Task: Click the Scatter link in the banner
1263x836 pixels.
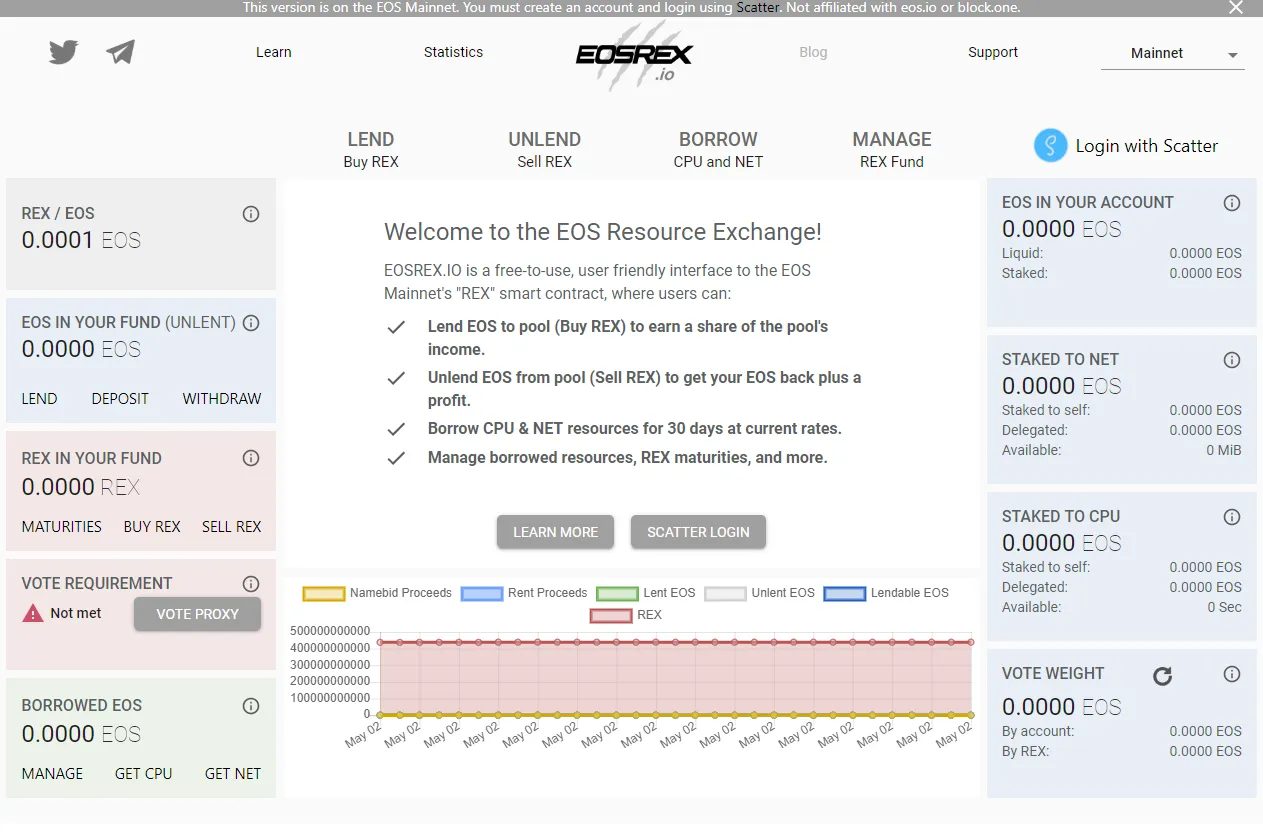Action: (x=758, y=8)
